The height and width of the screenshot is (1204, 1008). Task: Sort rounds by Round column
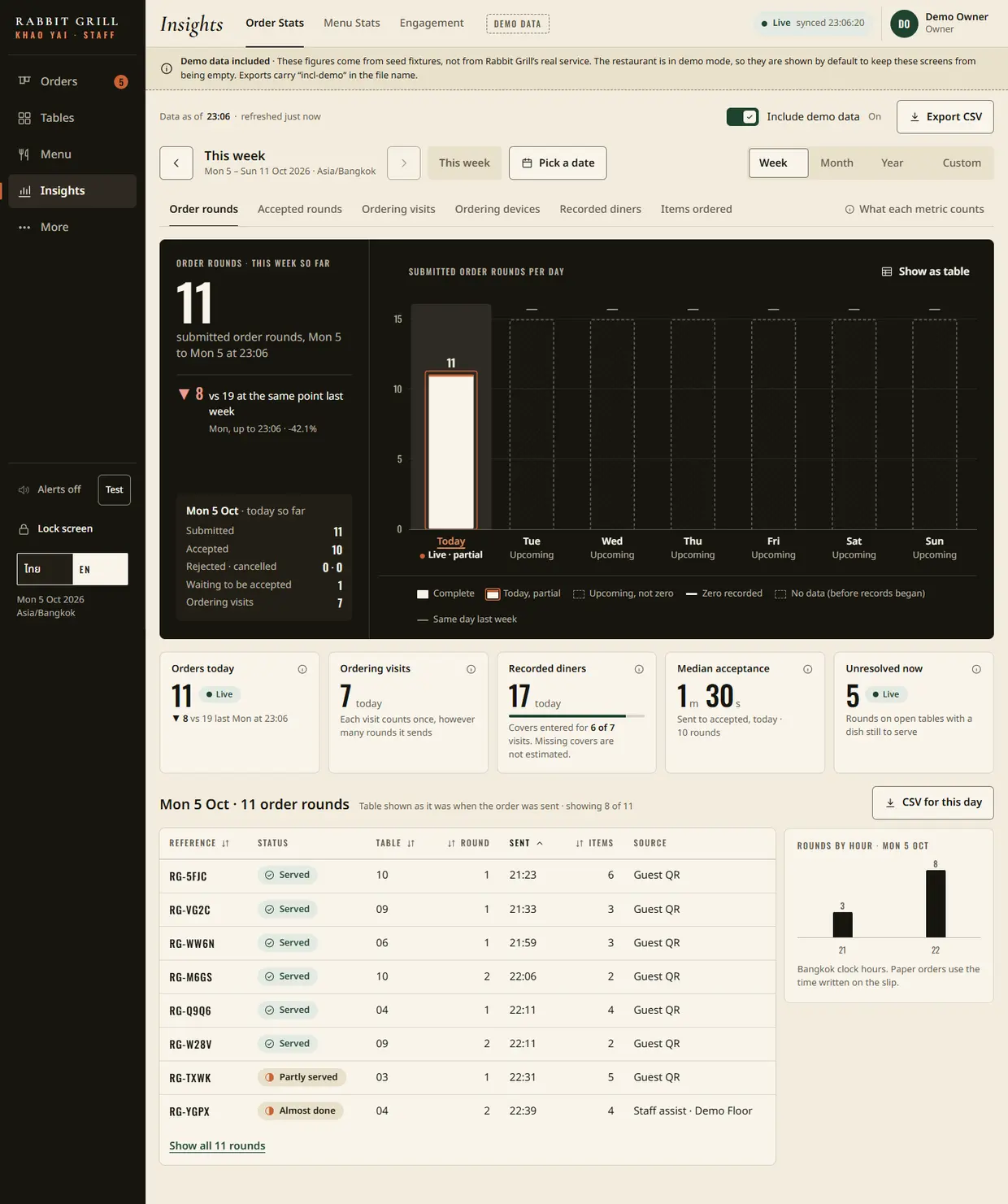(x=468, y=843)
